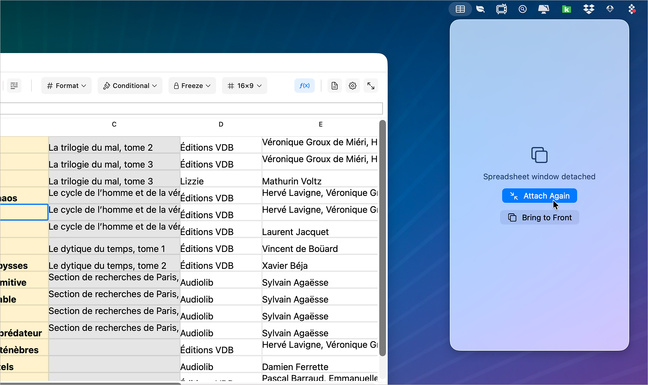Select cell 'Le dytique du temps, tome 2'
The height and width of the screenshot is (385, 648).
(114, 263)
